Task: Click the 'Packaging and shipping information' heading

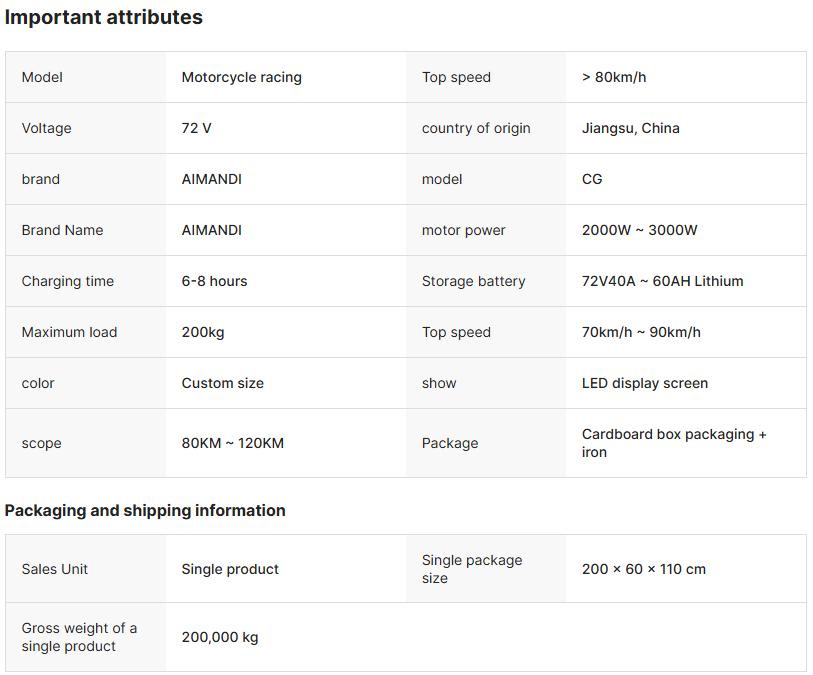Action: point(145,510)
